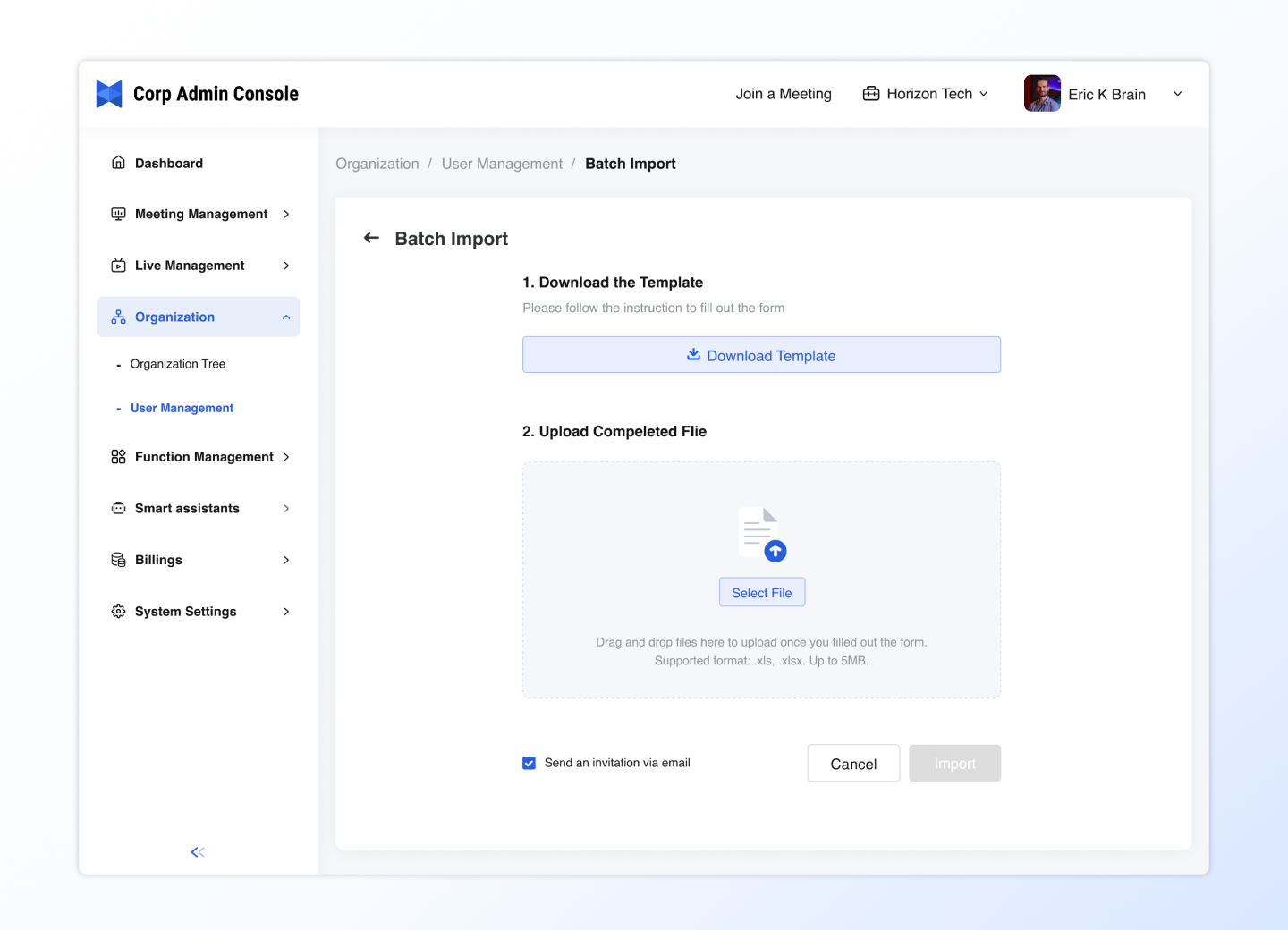1288x930 pixels.
Task: Select User Management sidebar item
Action: click(x=182, y=408)
